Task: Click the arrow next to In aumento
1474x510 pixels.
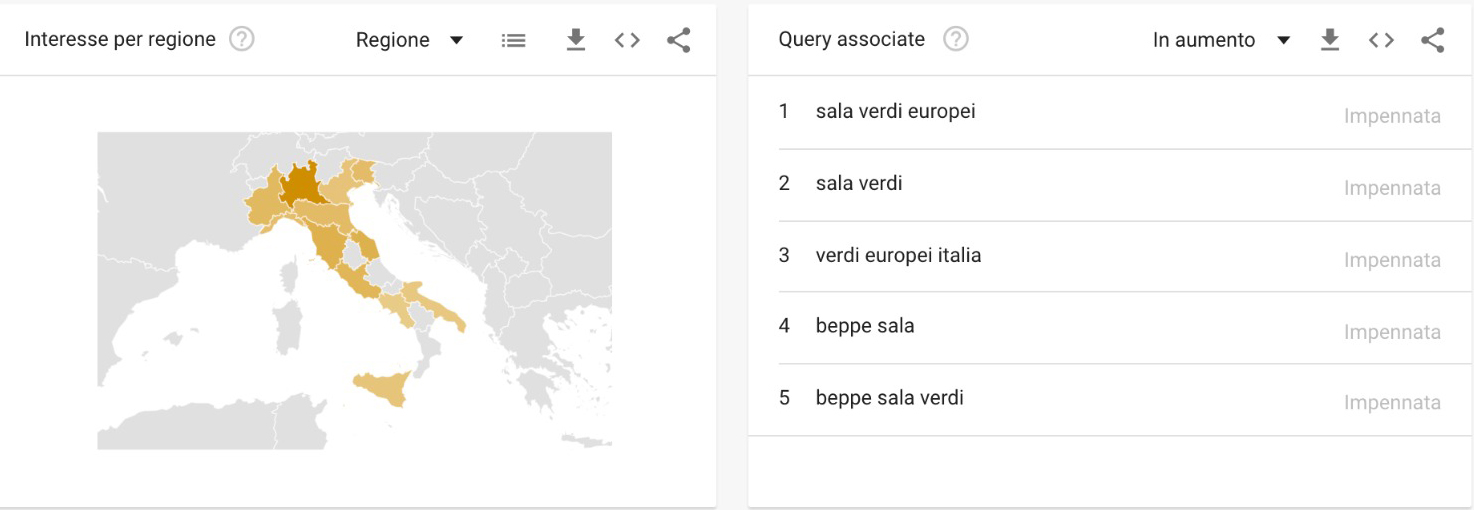Action: (x=1284, y=40)
